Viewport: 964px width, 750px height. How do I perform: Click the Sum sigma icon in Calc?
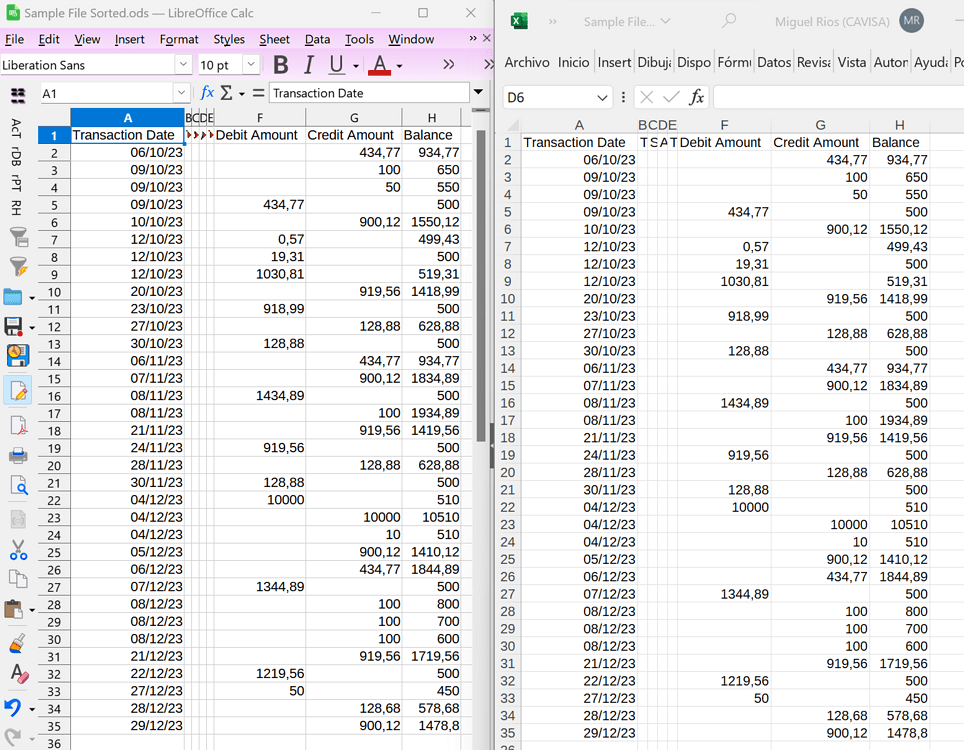pos(226,93)
